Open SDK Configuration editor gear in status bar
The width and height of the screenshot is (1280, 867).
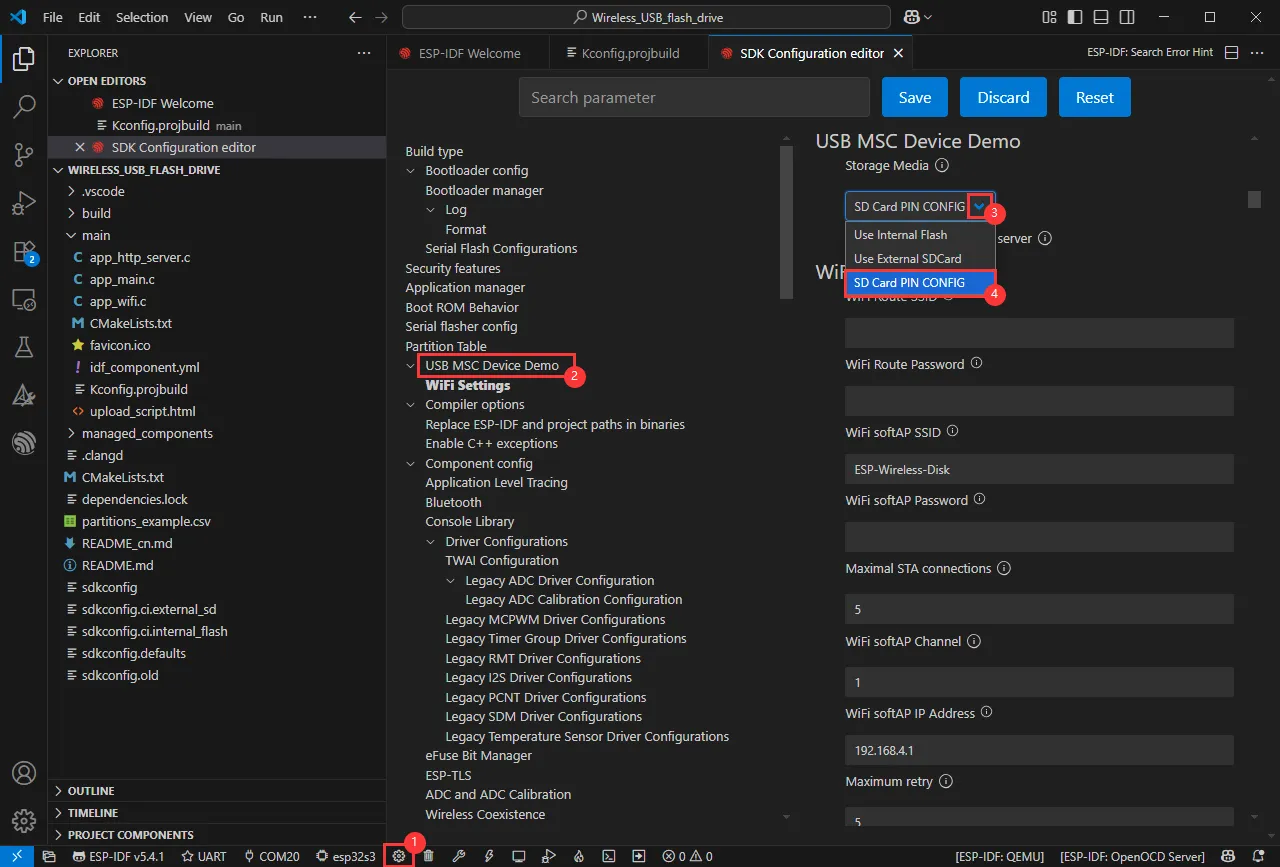pyautogui.click(x=399, y=856)
